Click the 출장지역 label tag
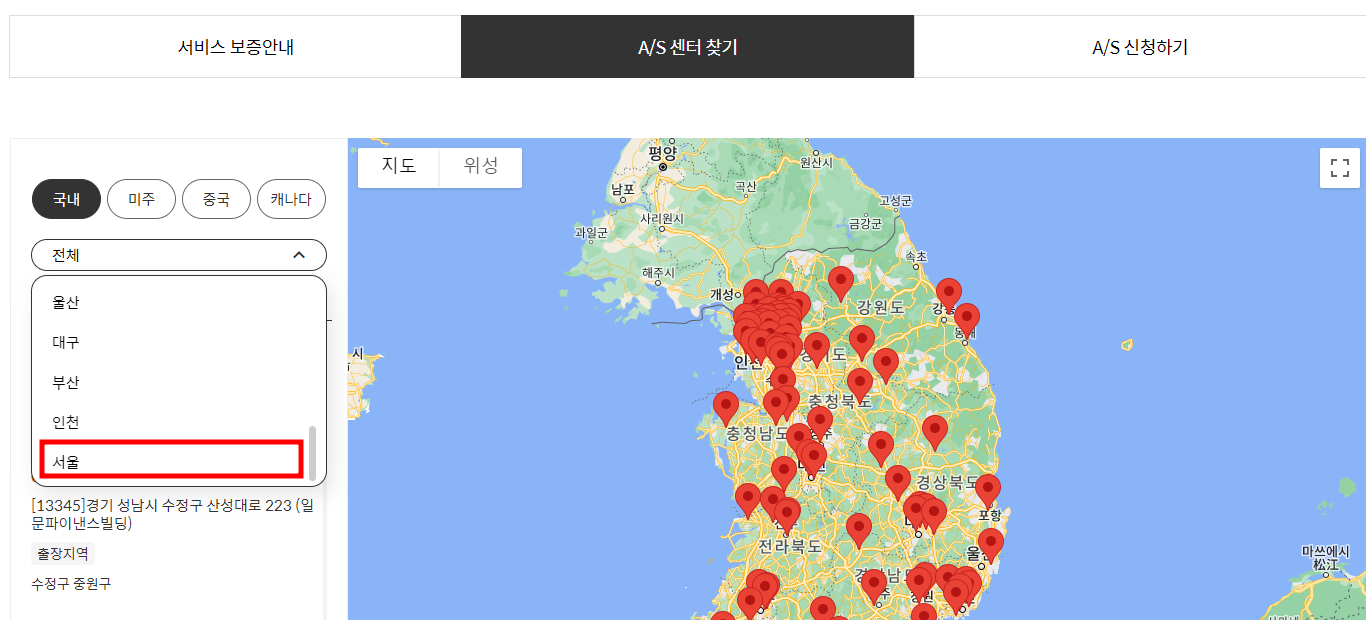 63,553
